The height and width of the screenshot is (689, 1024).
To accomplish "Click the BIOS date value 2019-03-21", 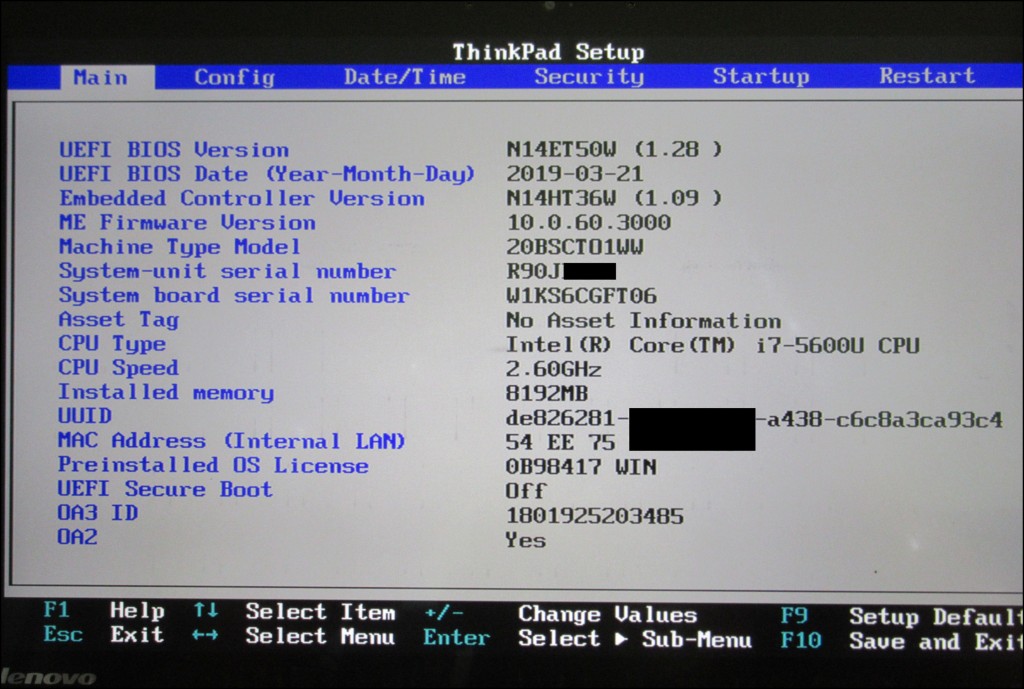I will 575,173.
